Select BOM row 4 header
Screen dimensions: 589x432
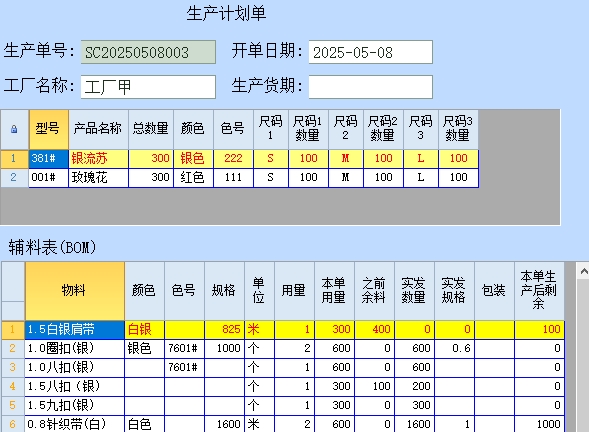coord(13,387)
